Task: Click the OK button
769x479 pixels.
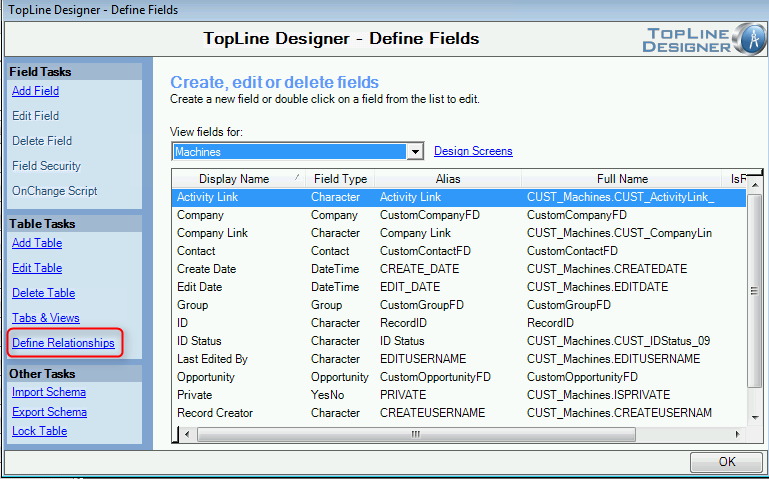Action: pos(727,462)
